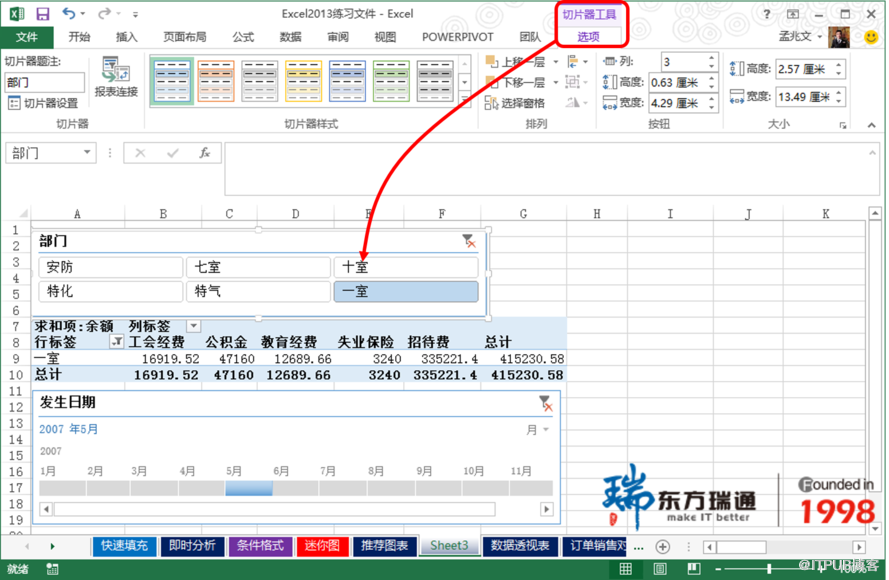Clear filter icon on 部门 slicer
889x580 pixels.
(468, 241)
